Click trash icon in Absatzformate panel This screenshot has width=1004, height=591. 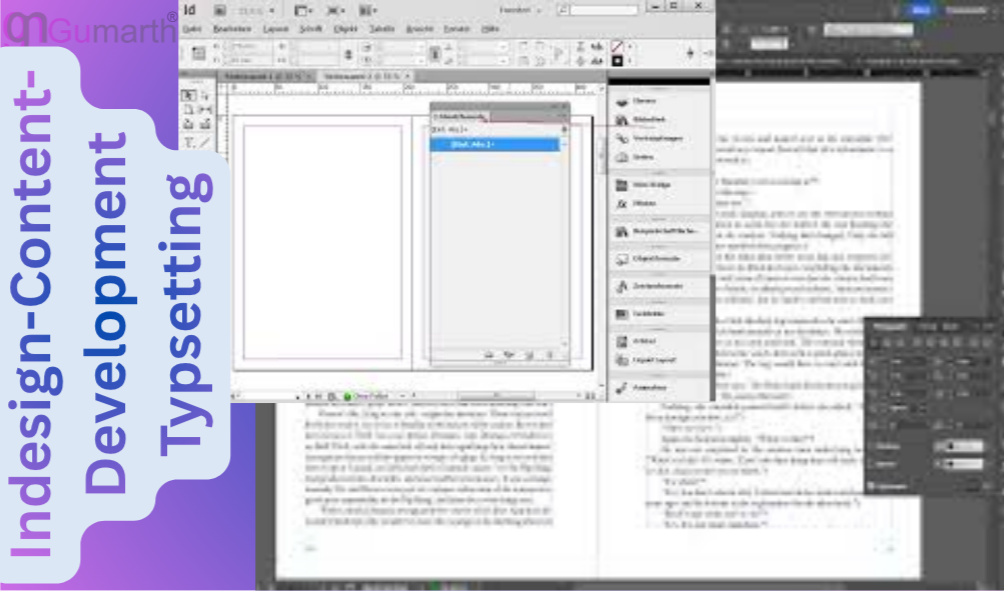(x=549, y=355)
